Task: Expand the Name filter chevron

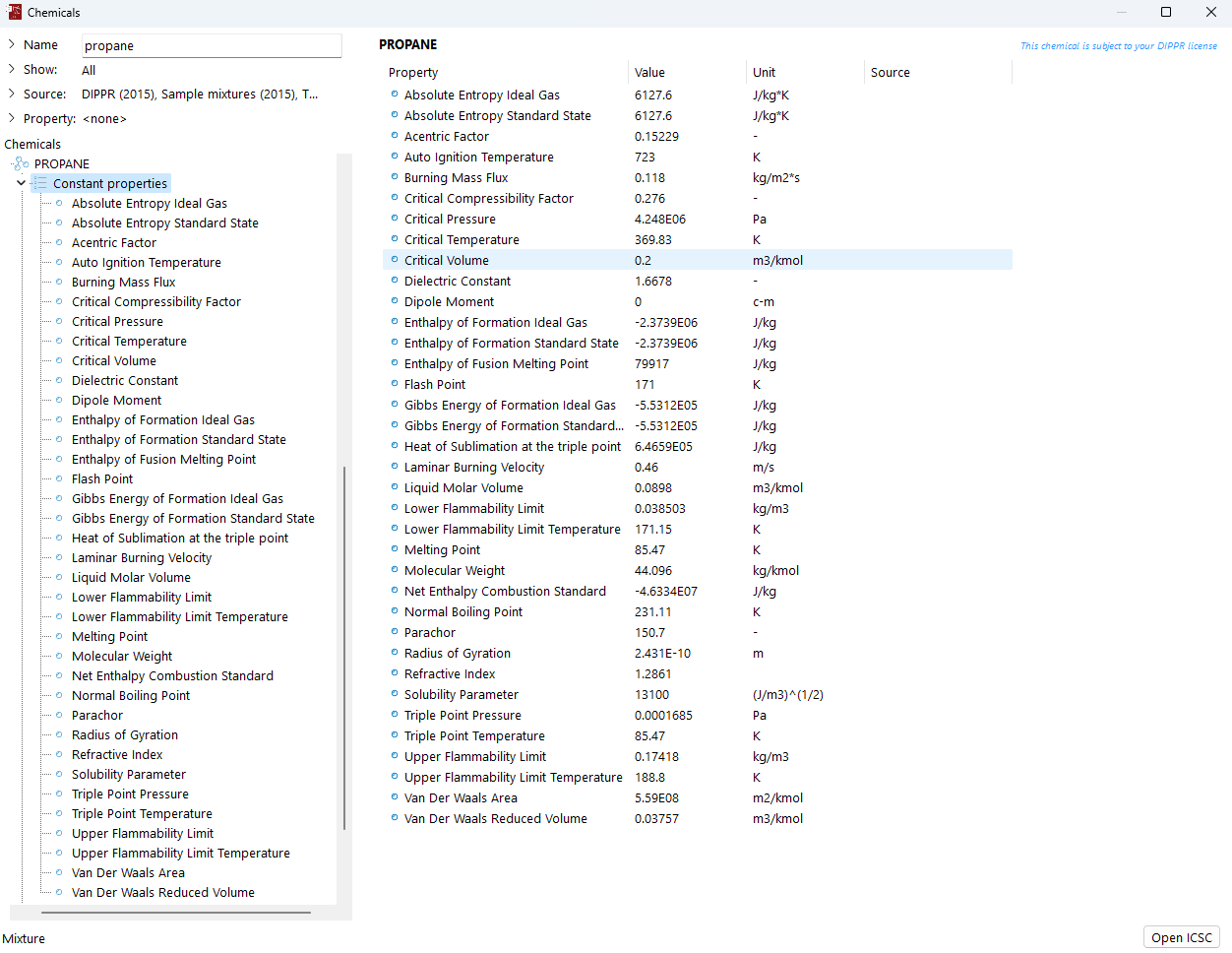Action: 12,44
